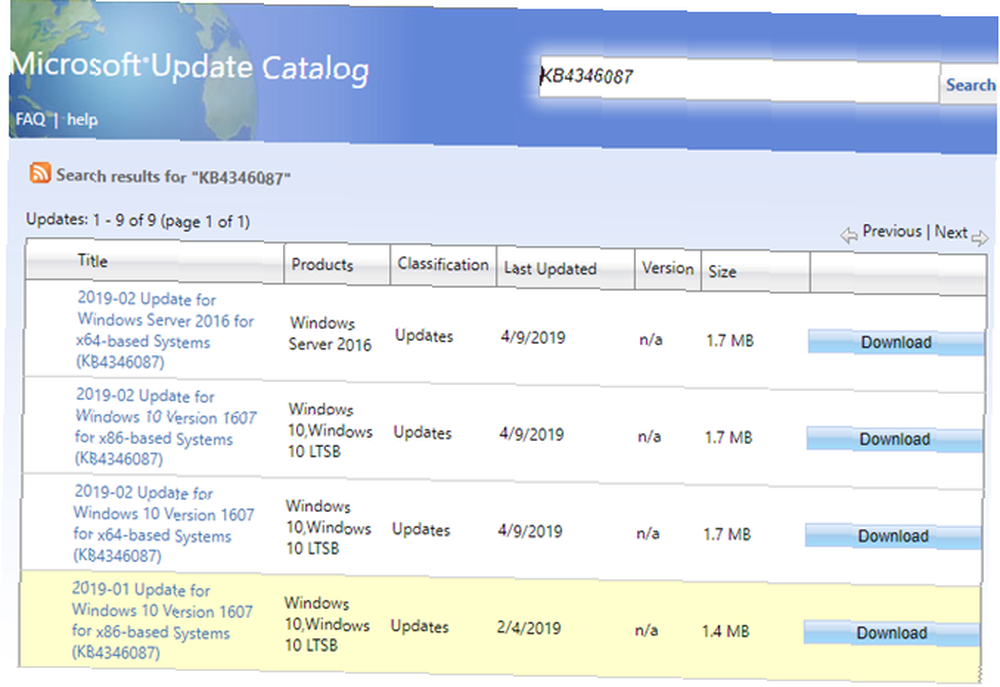
Task: Click the Next page arrow icon
Action: [980, 237]
